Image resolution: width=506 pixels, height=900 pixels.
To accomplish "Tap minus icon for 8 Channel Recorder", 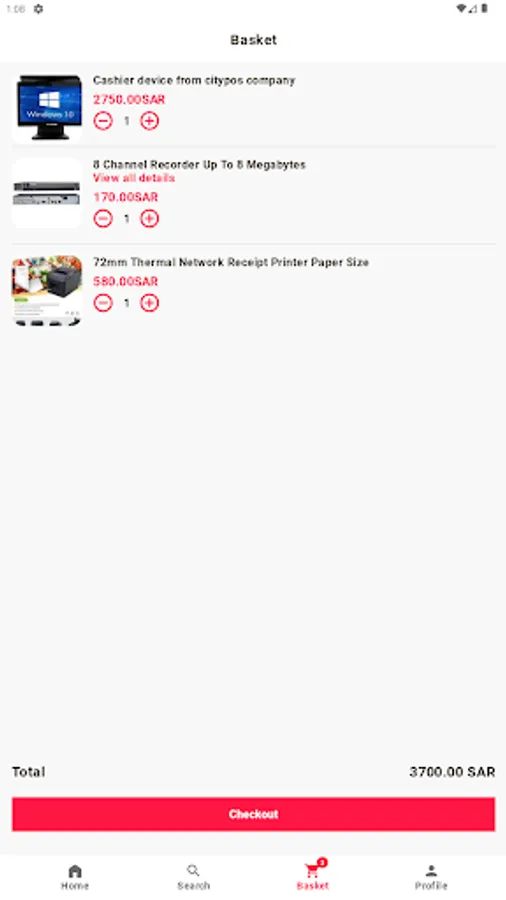I will pyautogui.click(x=103, y=219).
